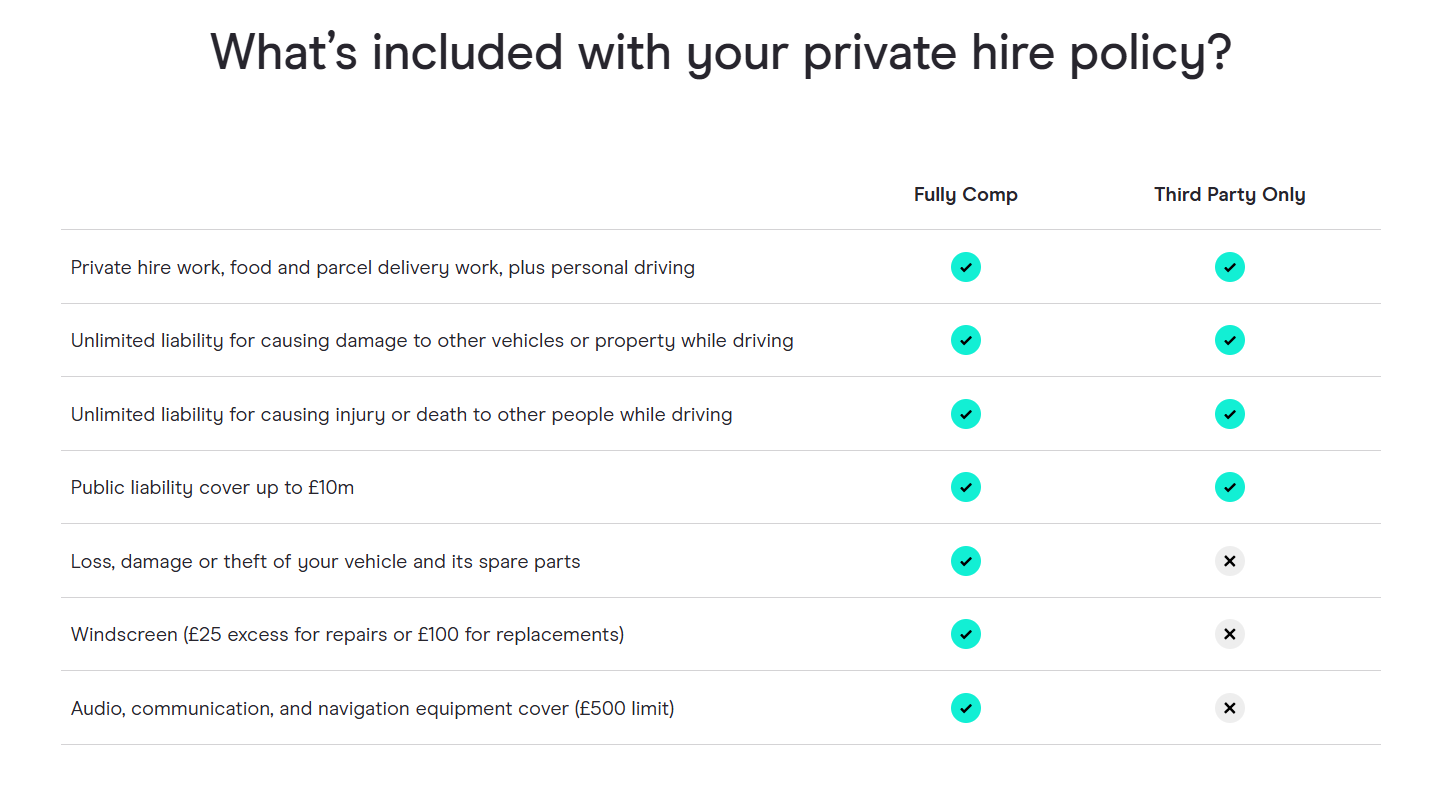1454x787 pixels.
Task: Click the Loss, damage or theft row label
Action: pos(325,562)
